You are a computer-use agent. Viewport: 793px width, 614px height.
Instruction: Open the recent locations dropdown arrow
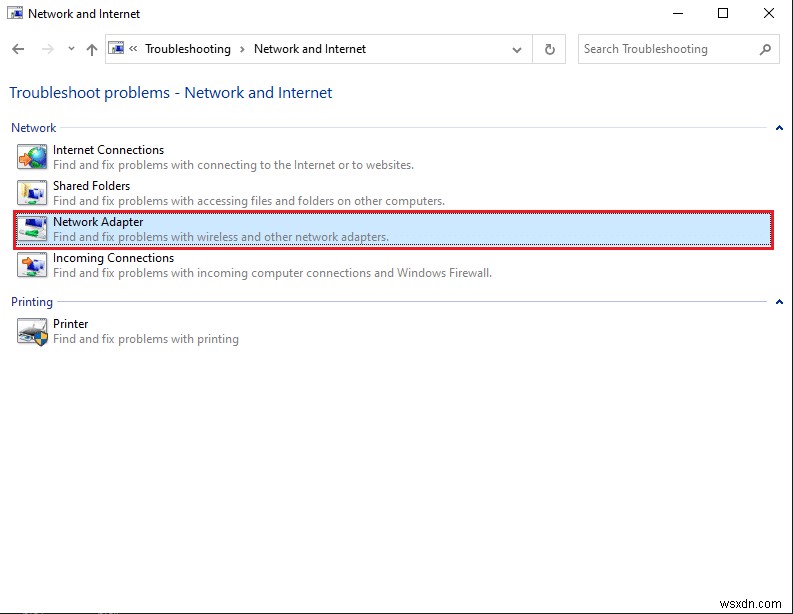point(71,49)
